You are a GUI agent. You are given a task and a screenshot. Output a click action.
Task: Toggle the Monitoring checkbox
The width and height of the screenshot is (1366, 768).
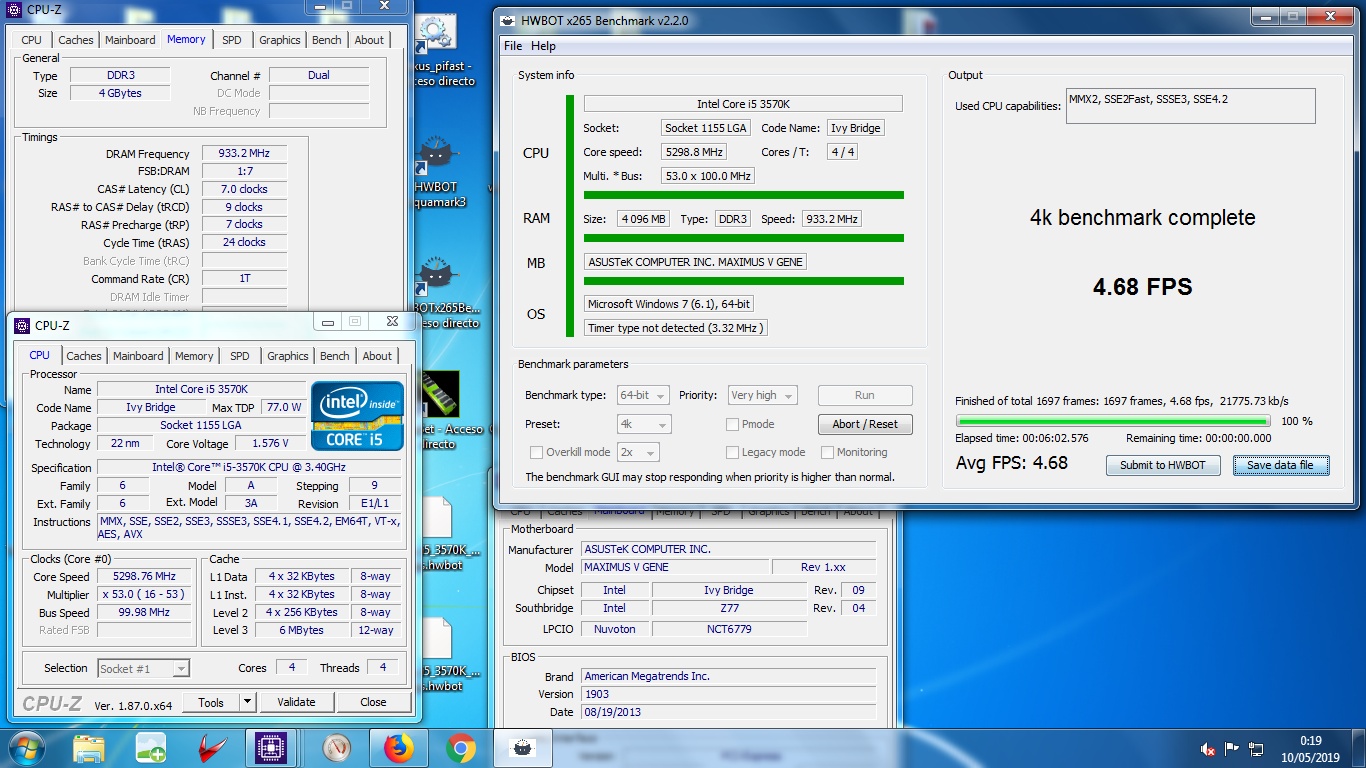pyautogui.click(x=827, y=452)
